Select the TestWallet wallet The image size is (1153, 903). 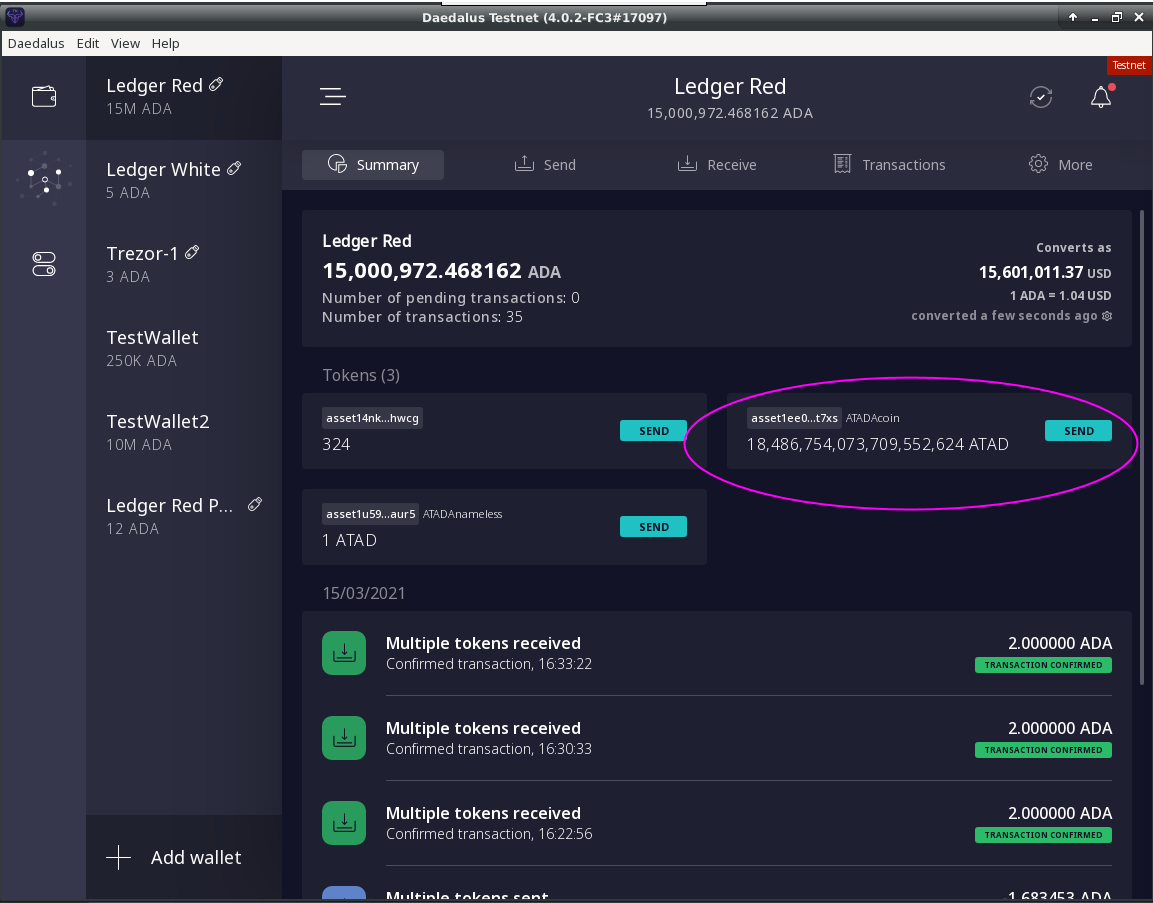(184, 348)
